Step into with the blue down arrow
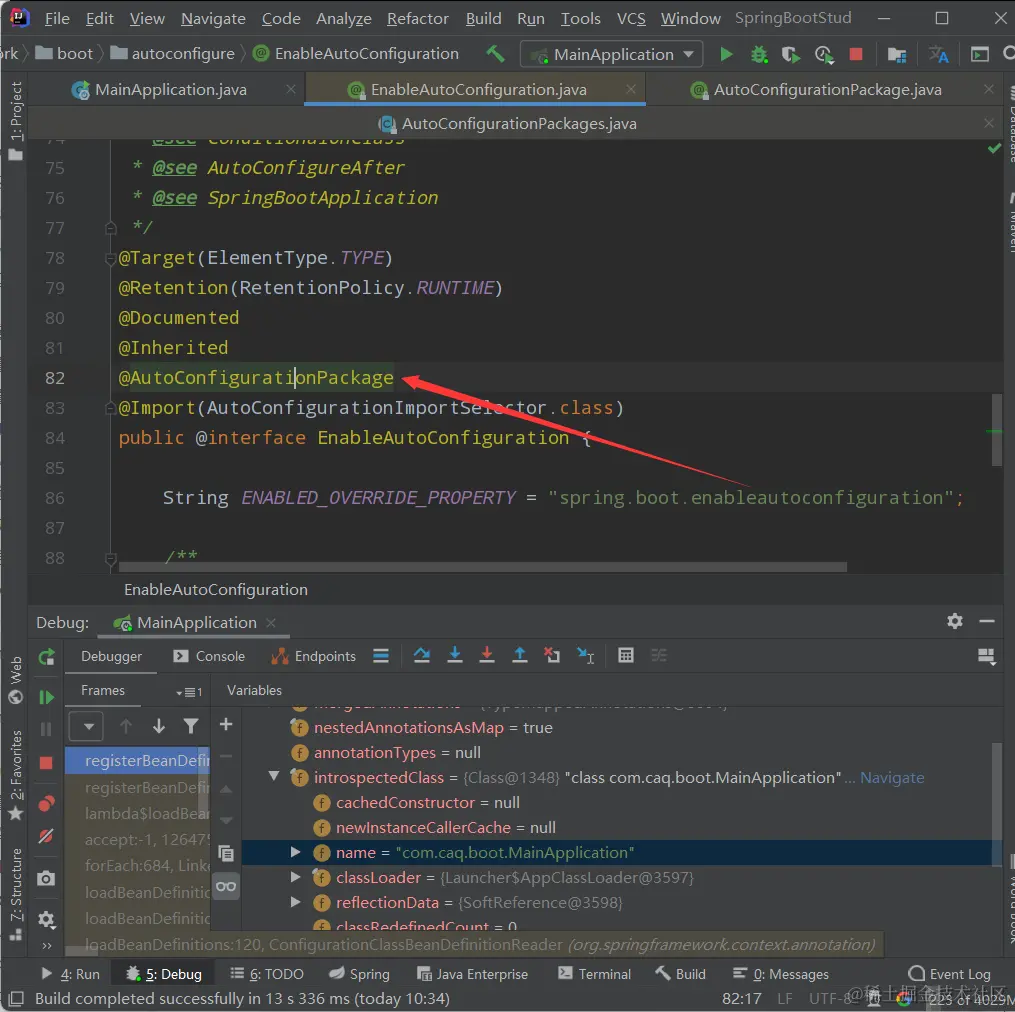Screen dimensions: 1015x1012 click(455, 655)
